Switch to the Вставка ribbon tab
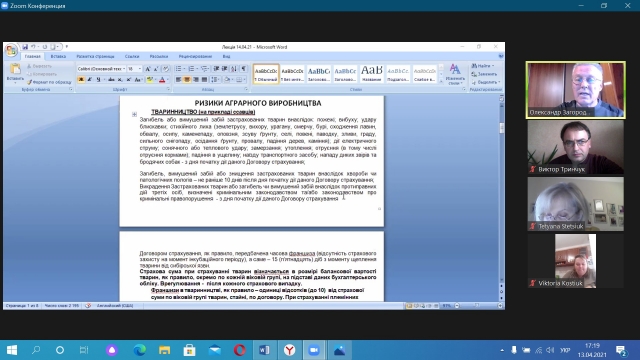This screenshot has height=360, width=640. coord(58,56)
